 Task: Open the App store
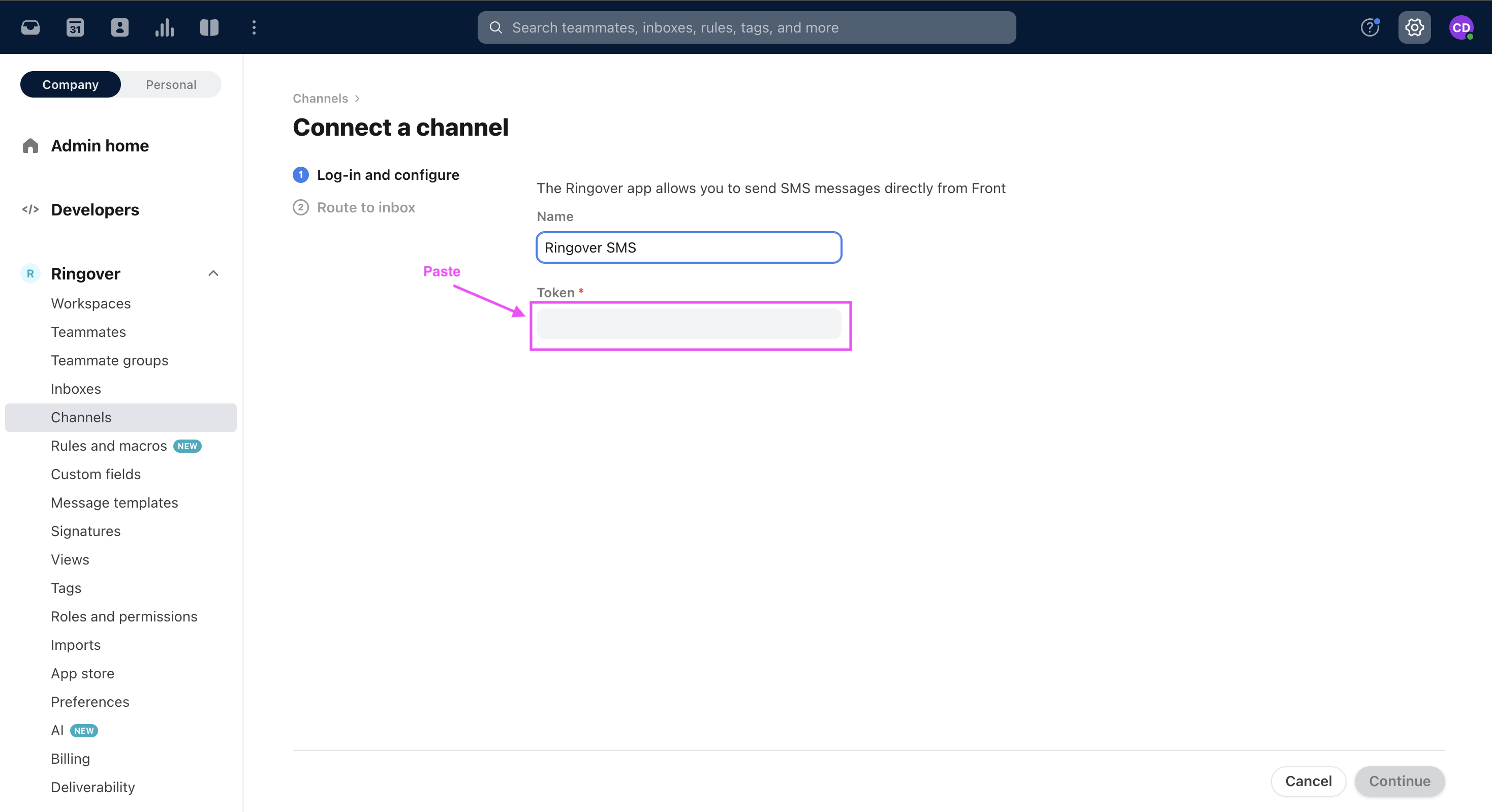tap(83, 673)
